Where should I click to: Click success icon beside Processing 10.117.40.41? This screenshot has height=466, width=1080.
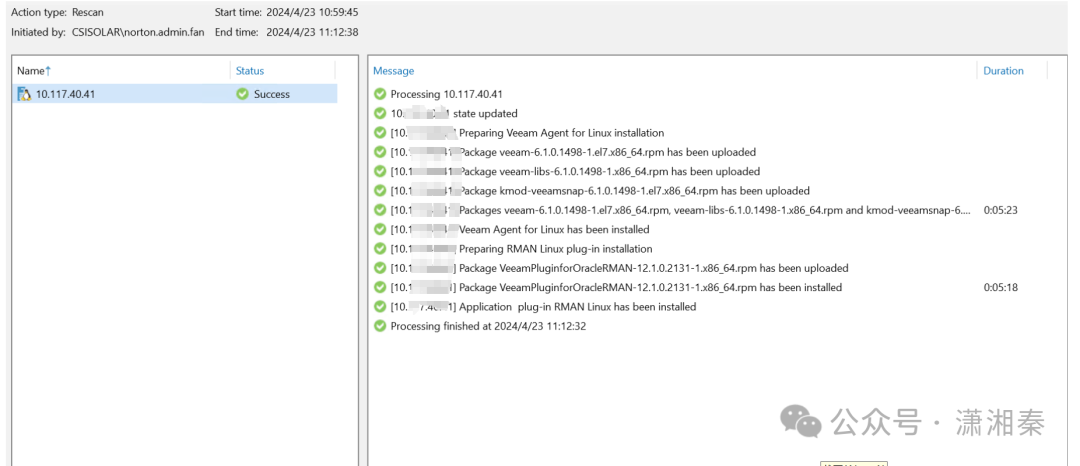coord(380,94)
